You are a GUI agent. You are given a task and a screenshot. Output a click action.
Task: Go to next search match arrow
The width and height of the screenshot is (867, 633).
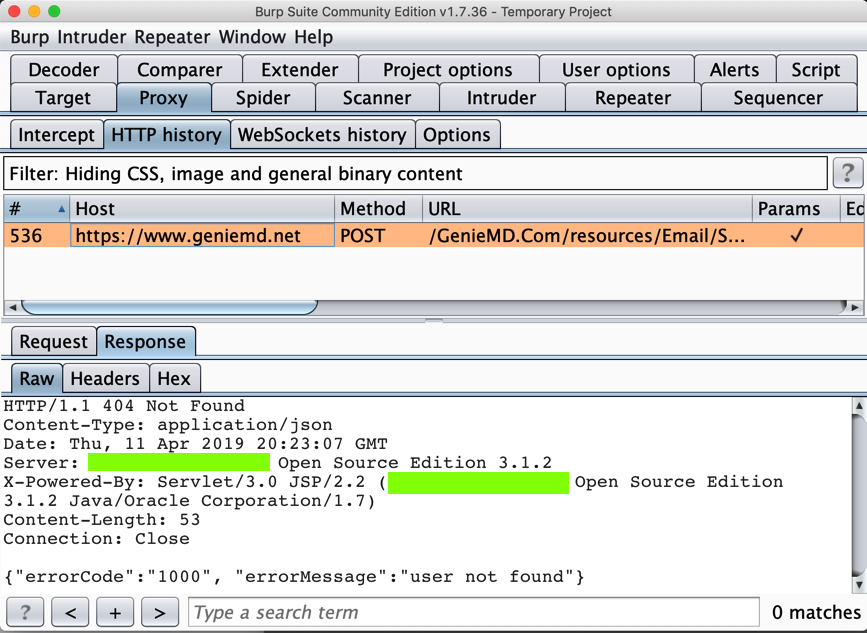click(x=160, y=612)
